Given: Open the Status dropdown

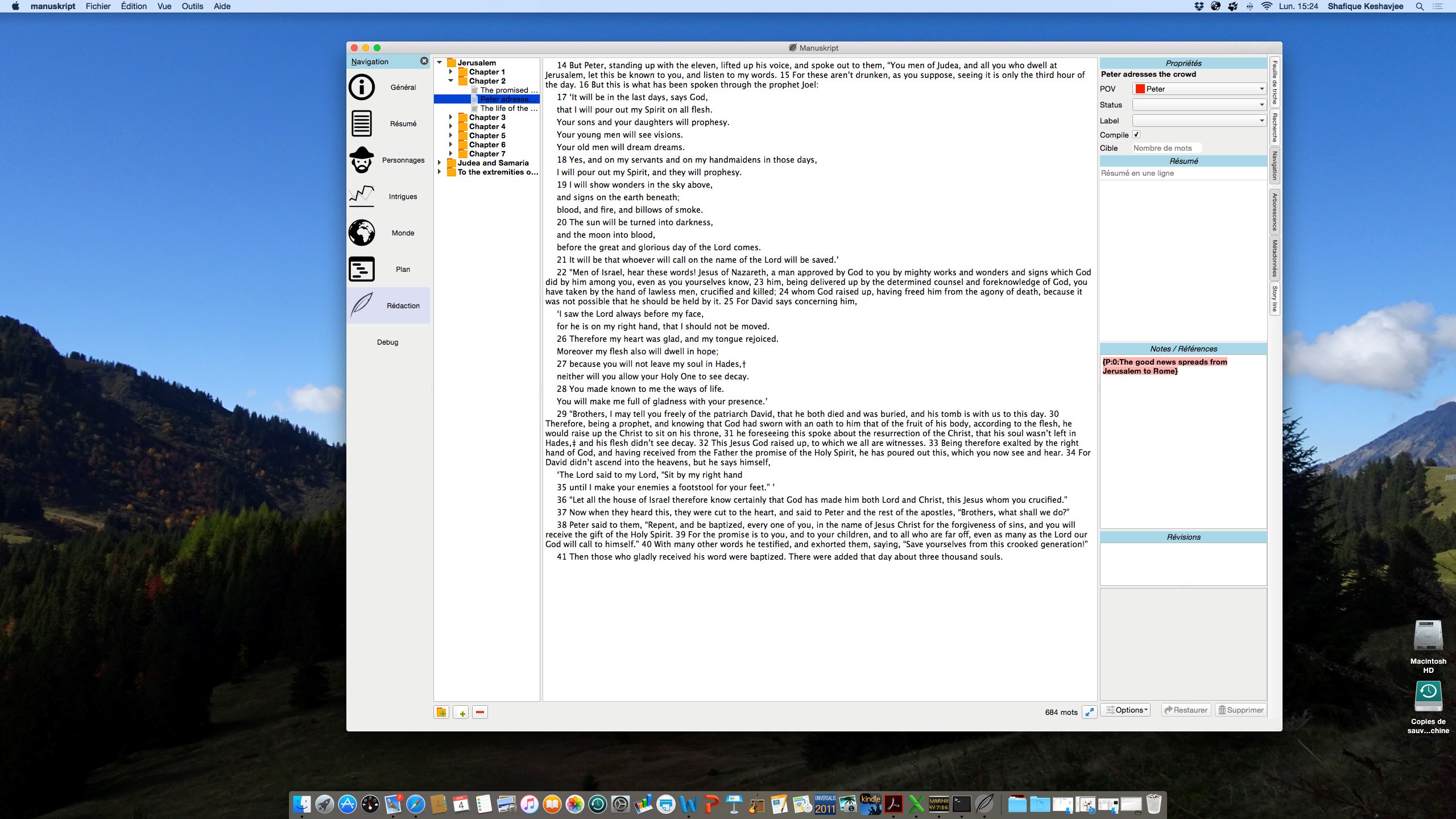Looking at the screenshot, I should (x=1199, y=105).
